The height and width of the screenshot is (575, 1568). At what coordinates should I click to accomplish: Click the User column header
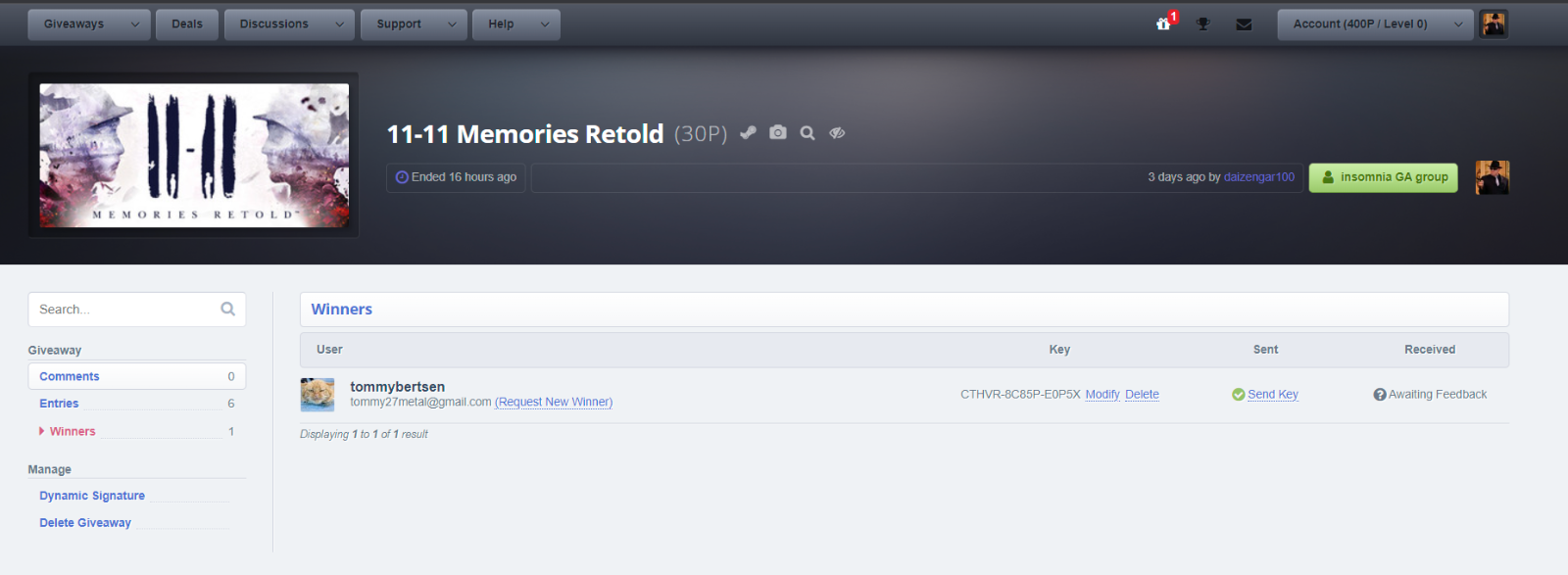tap(329, 350)
